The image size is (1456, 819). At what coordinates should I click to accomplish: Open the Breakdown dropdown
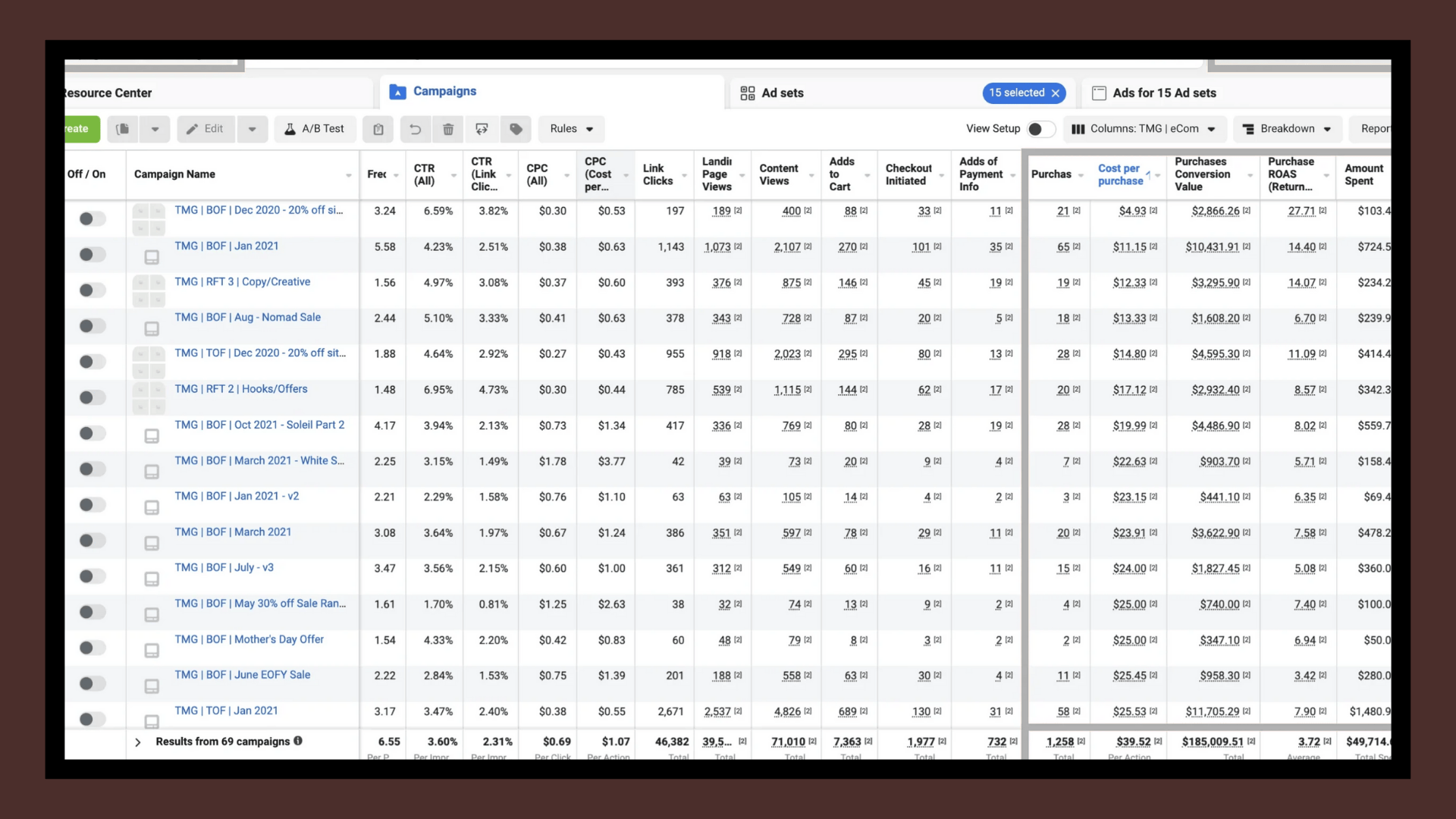pyautogui.click(x=1287, y=129)
